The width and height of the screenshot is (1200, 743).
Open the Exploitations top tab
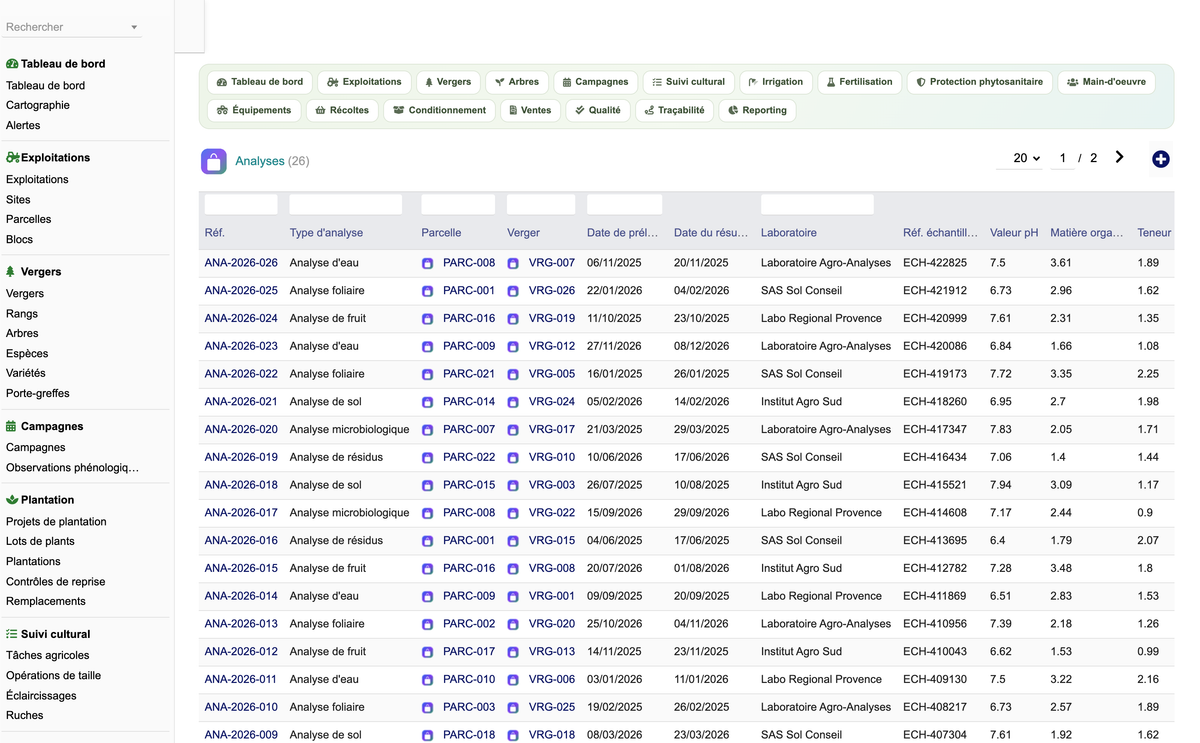(365, 82)
